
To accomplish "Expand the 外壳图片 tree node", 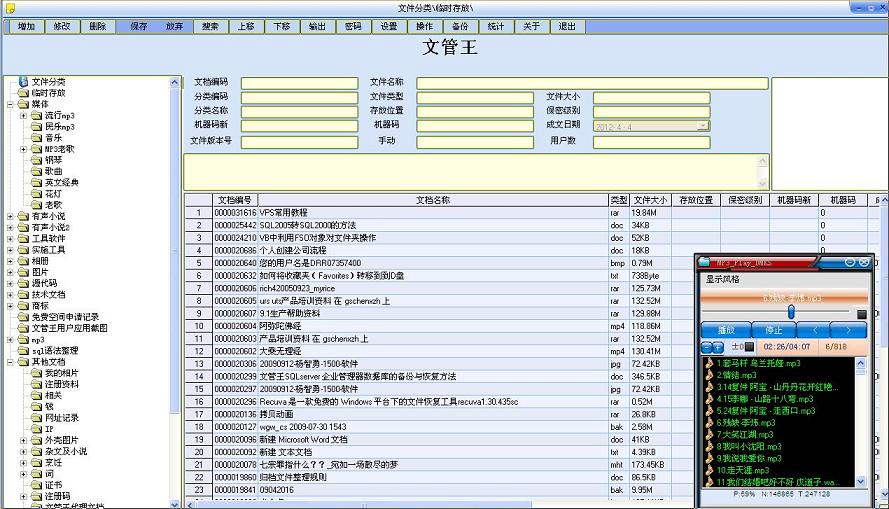I will click(23, 440).
